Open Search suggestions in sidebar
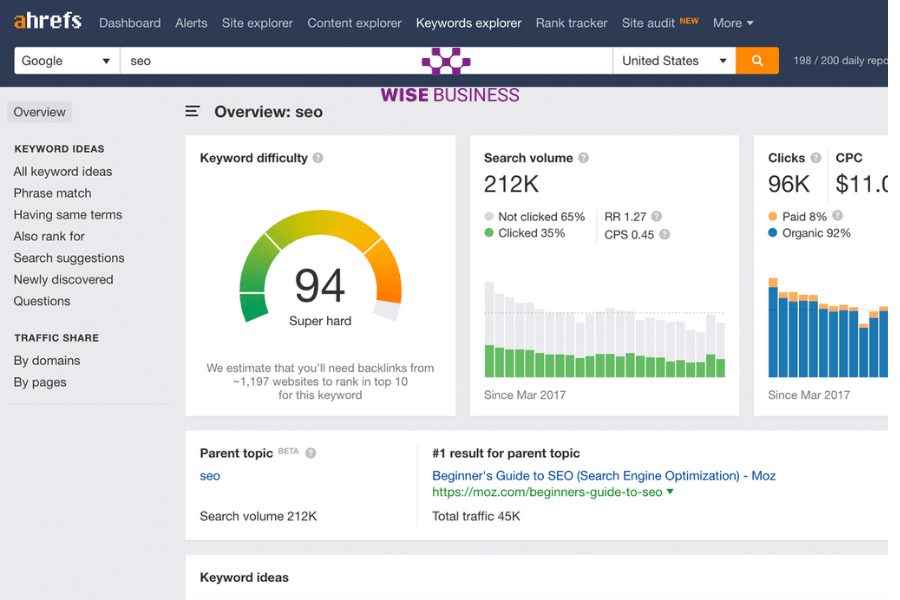The image size is (900, 600). pos(69,258)
